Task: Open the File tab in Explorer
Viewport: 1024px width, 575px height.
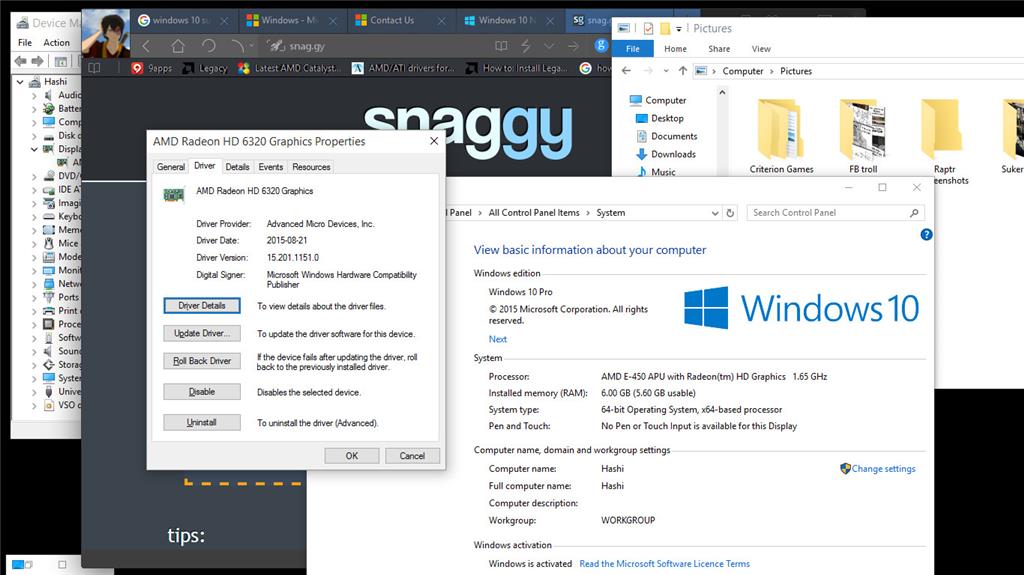Action: tap(633, 48)
